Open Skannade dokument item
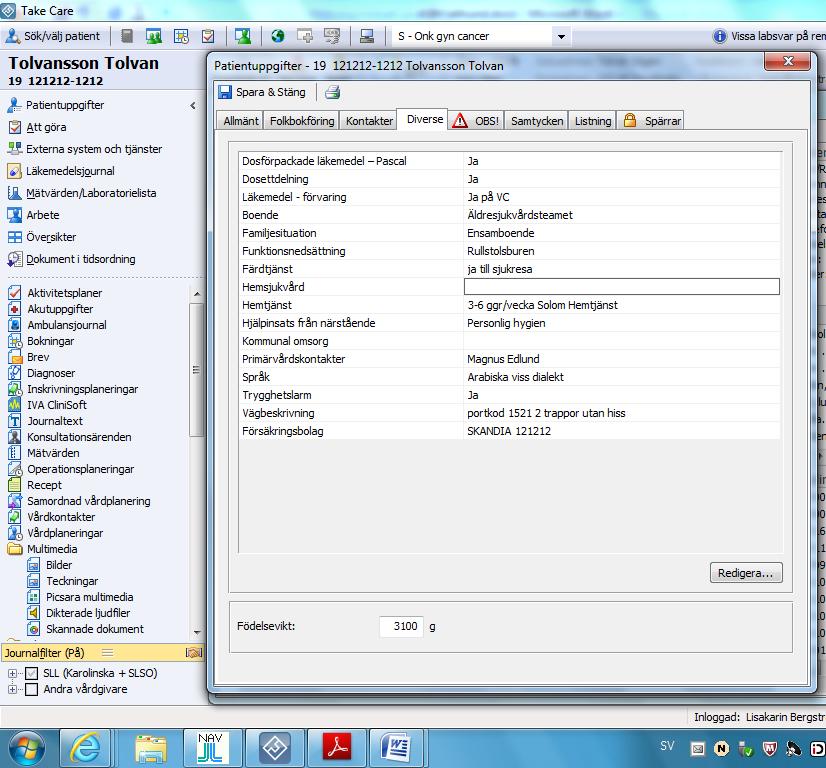Viewport: 826px width, 768px height. 86,629
